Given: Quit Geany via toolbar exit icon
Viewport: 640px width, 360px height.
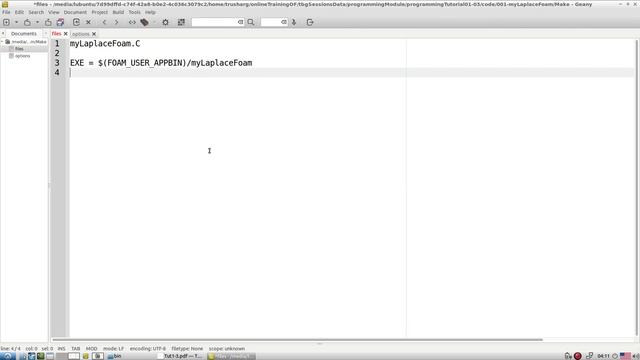Looking at the screenshot, I should click(310, 22).
